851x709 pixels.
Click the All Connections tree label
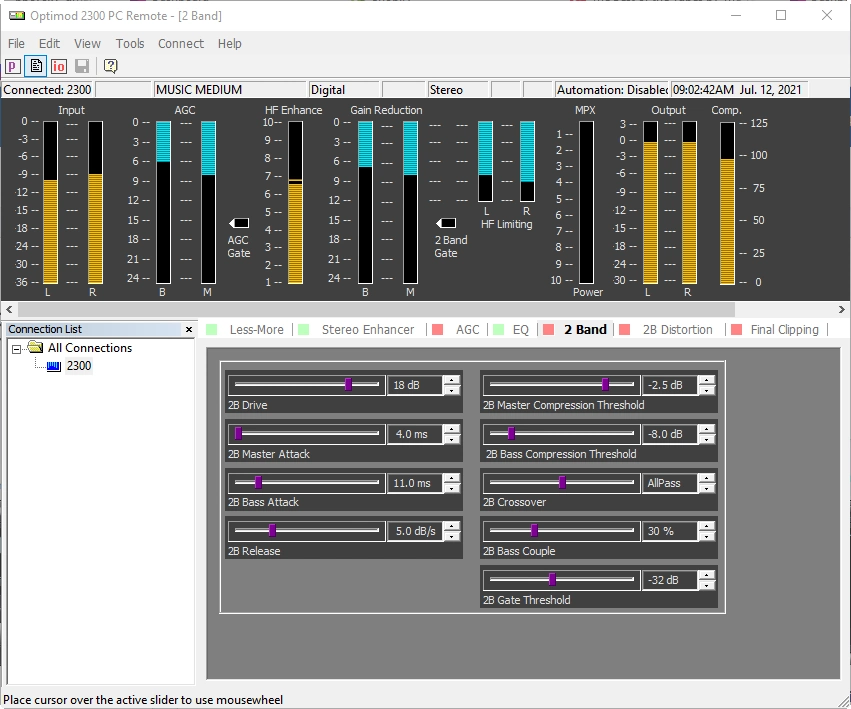[90, 347]
